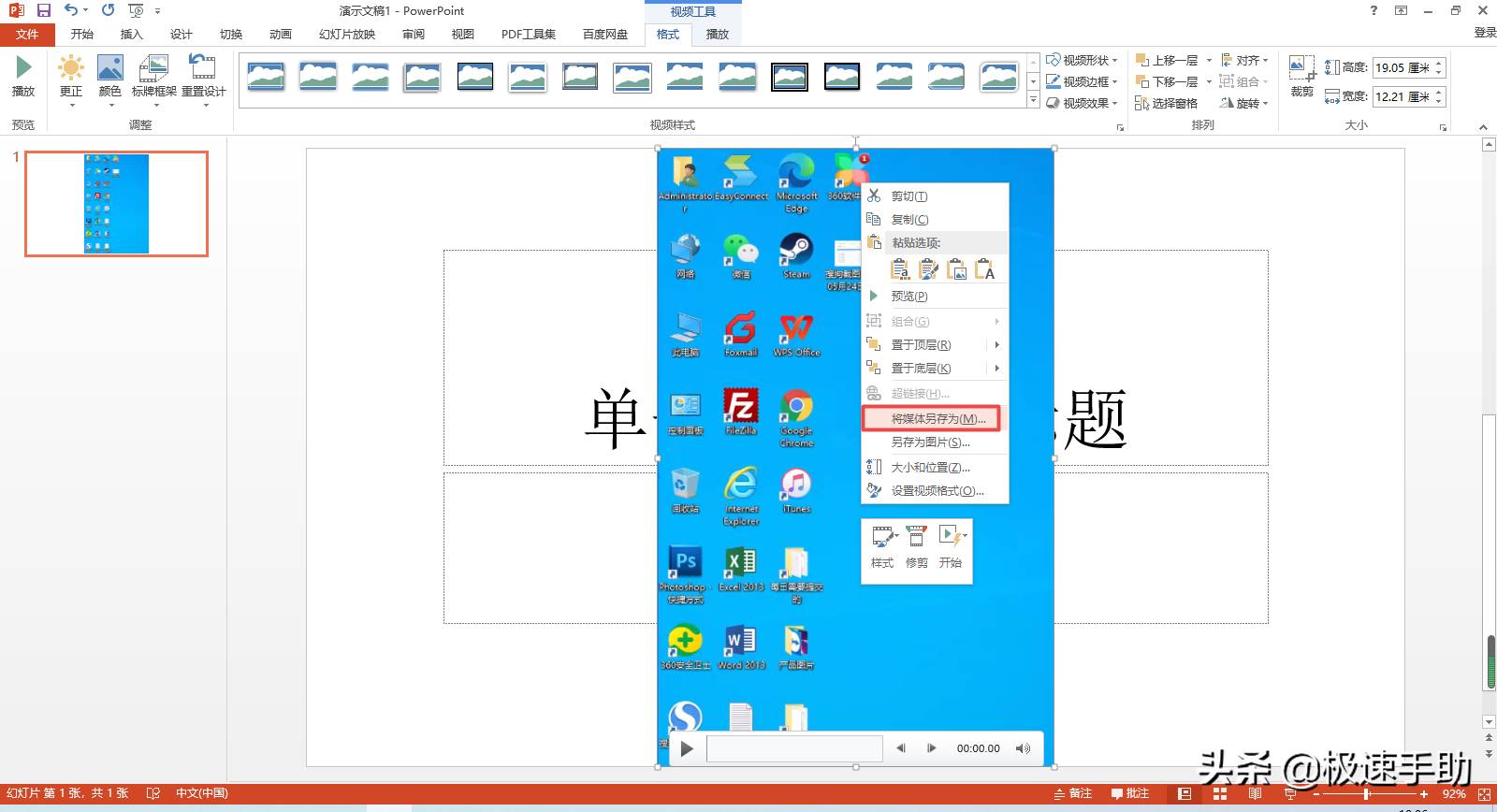This screenshot has height=812, width=1497.
Task: Click 登录 sign in link
Action: pyautogui.click(x=1485, y=33)
